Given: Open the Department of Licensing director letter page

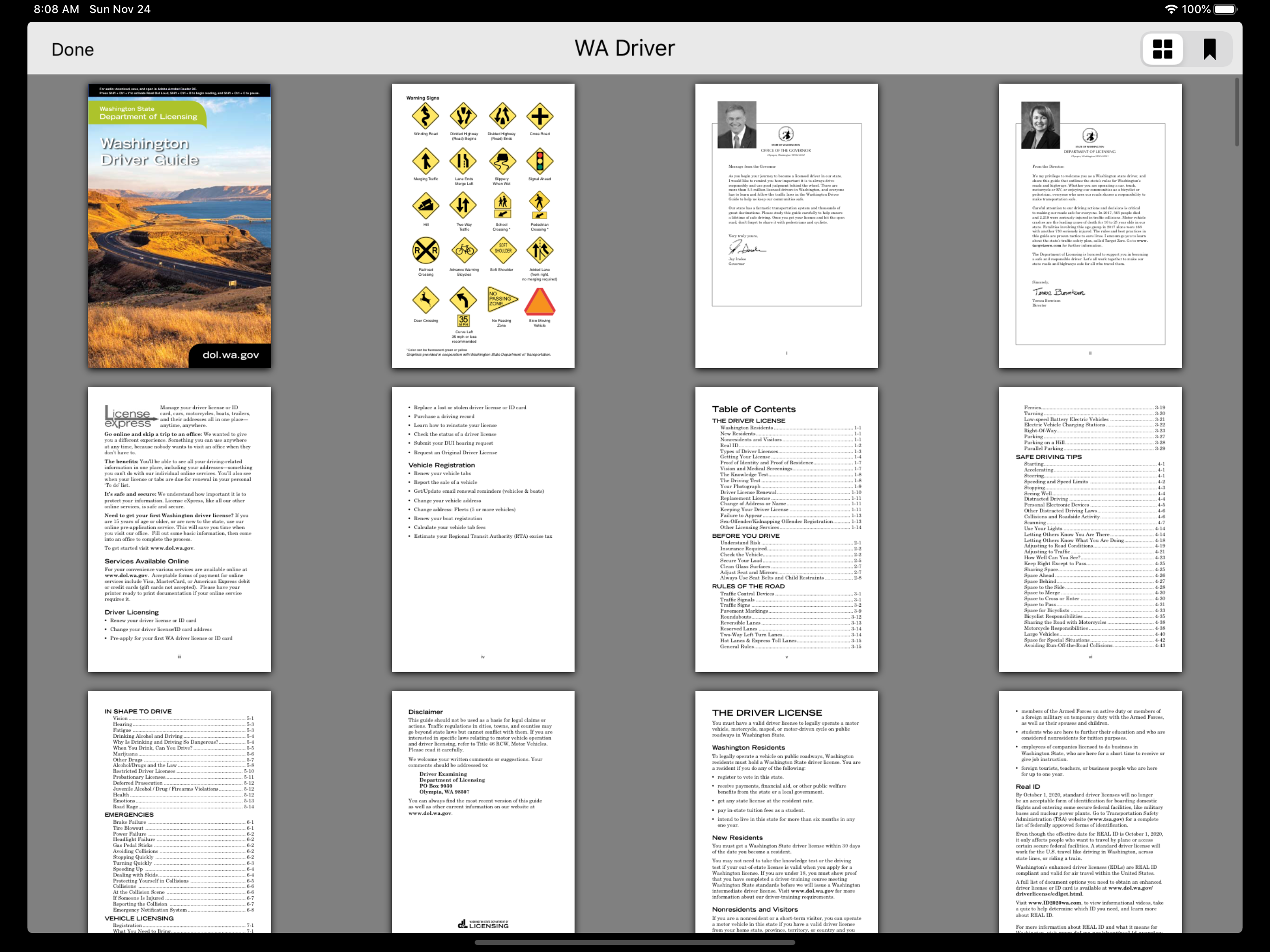Looking at the screenshot, I should point(1090,225).
